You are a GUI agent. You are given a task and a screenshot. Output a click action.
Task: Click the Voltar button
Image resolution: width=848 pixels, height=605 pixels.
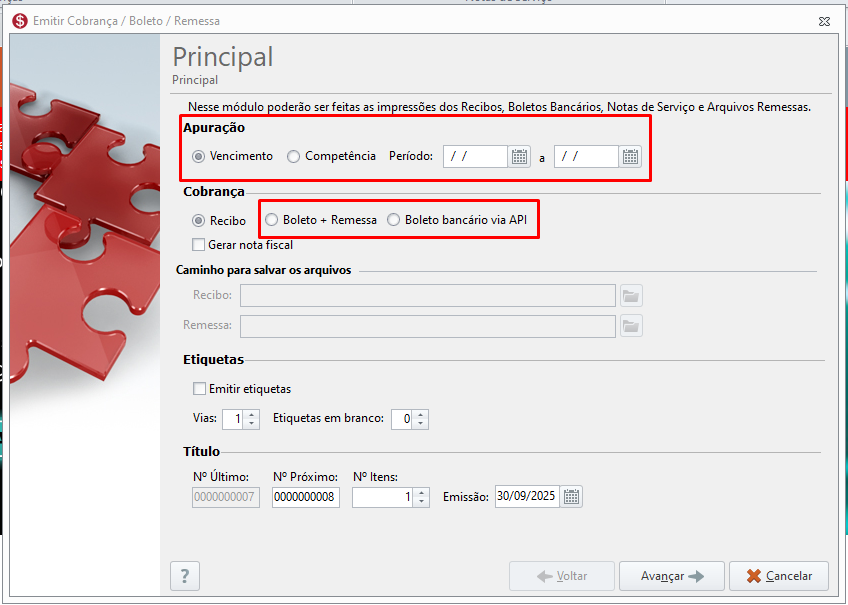pos(562,576)
